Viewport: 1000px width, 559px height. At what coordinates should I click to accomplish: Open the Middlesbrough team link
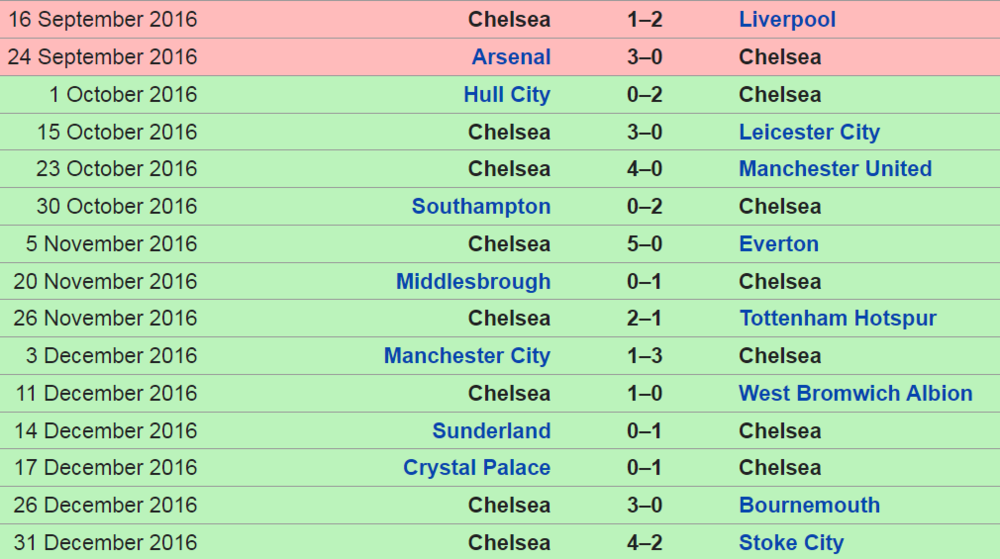click(473, 281)
